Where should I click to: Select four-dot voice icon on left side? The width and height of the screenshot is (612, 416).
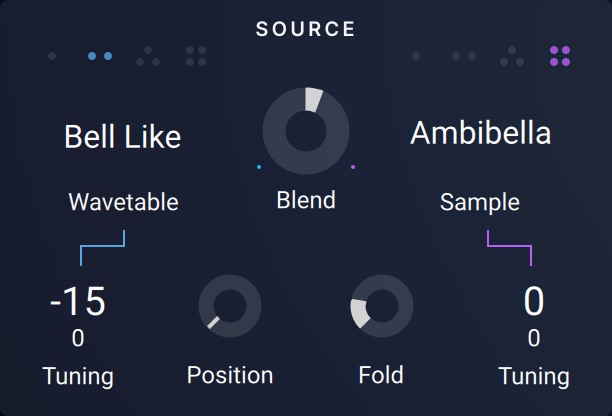coord(196,56)
